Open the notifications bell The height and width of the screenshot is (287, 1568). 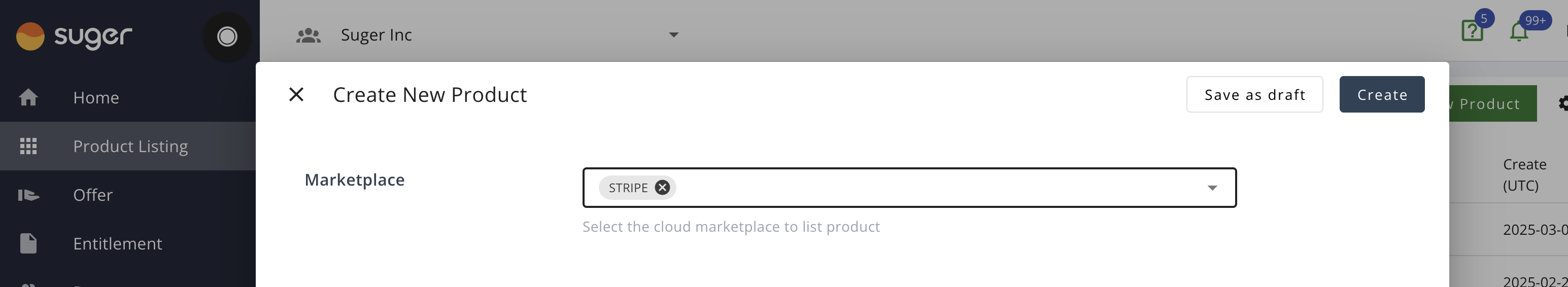tap(1519, 31)
